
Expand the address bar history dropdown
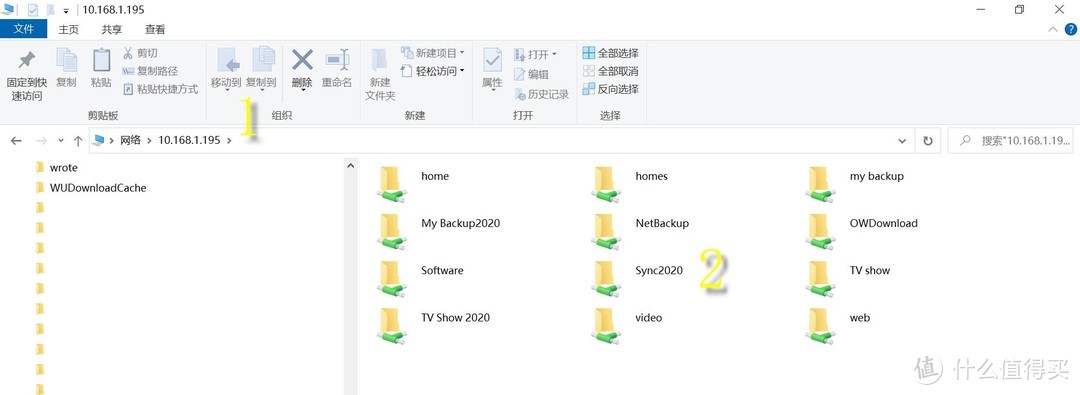902,141
